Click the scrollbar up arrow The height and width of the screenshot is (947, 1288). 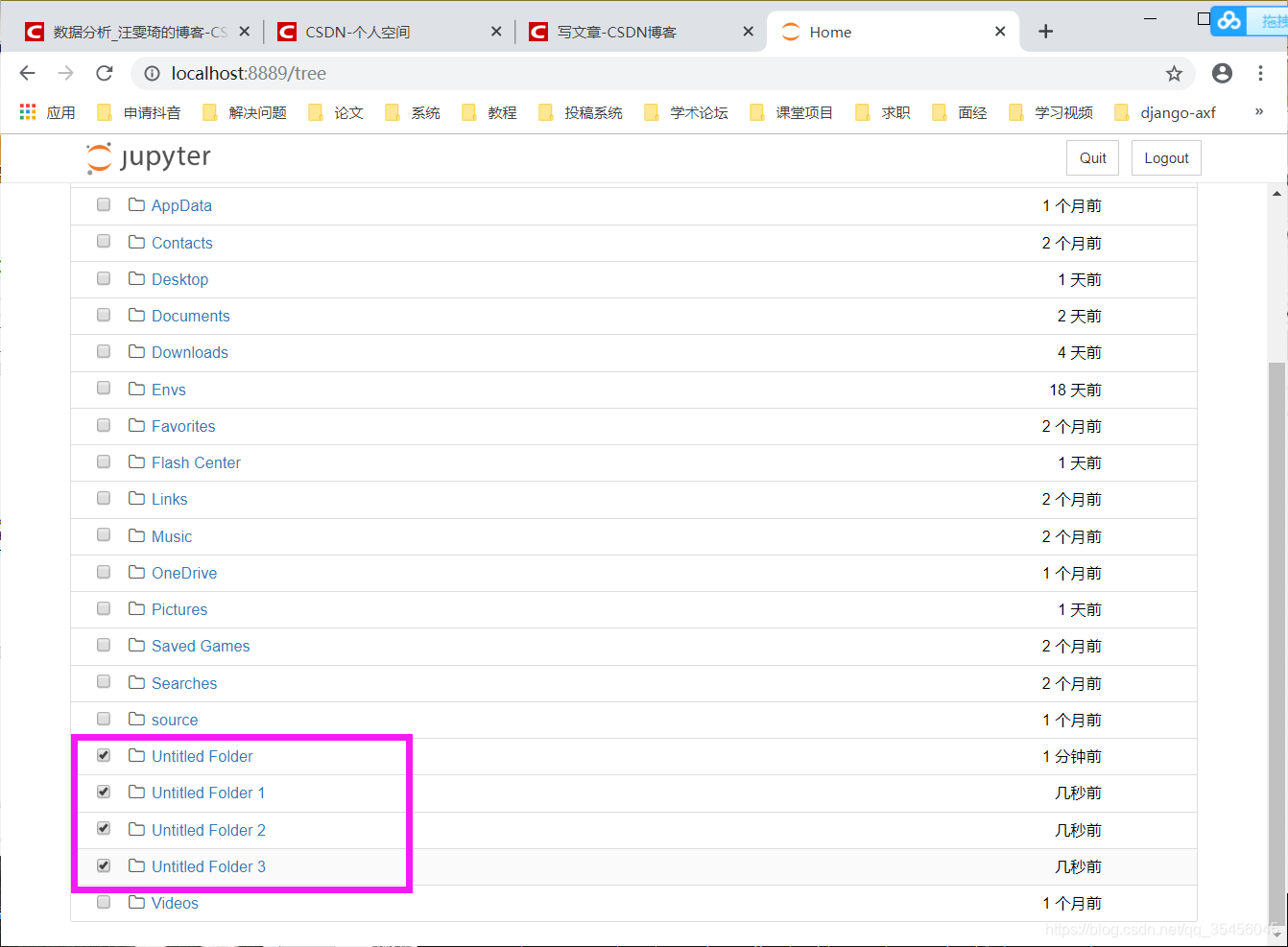1276,194
